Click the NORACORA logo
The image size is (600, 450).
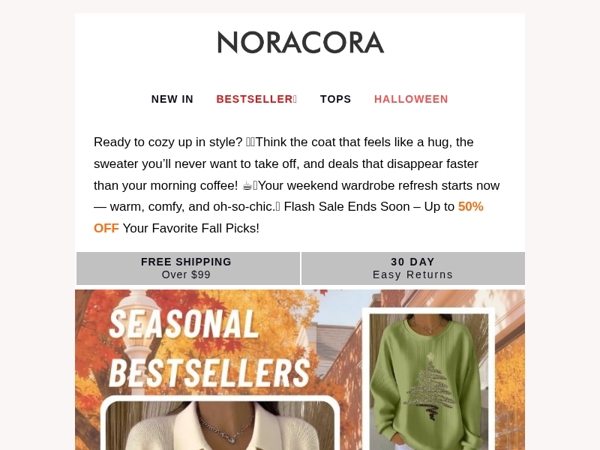[x=300, y=42]
